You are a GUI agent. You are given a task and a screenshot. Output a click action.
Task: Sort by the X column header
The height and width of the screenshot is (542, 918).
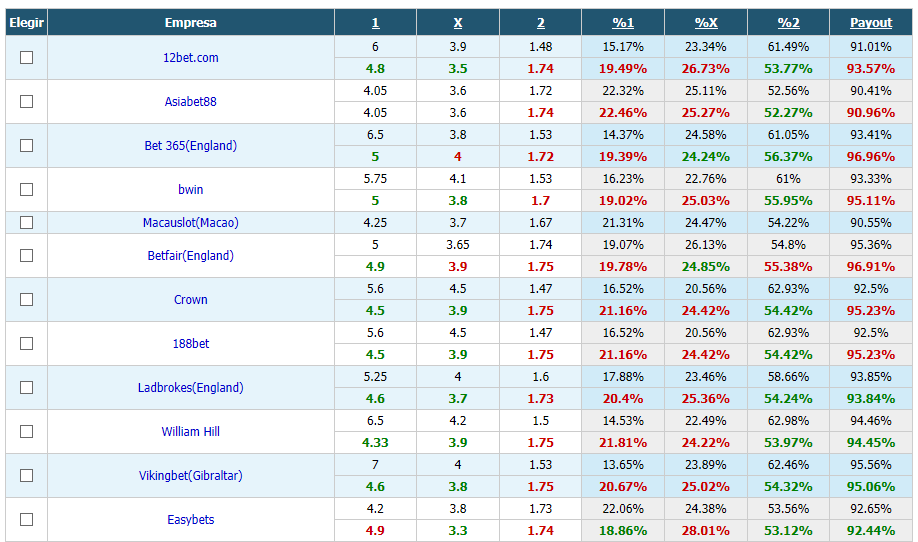(x=458, y=23)
